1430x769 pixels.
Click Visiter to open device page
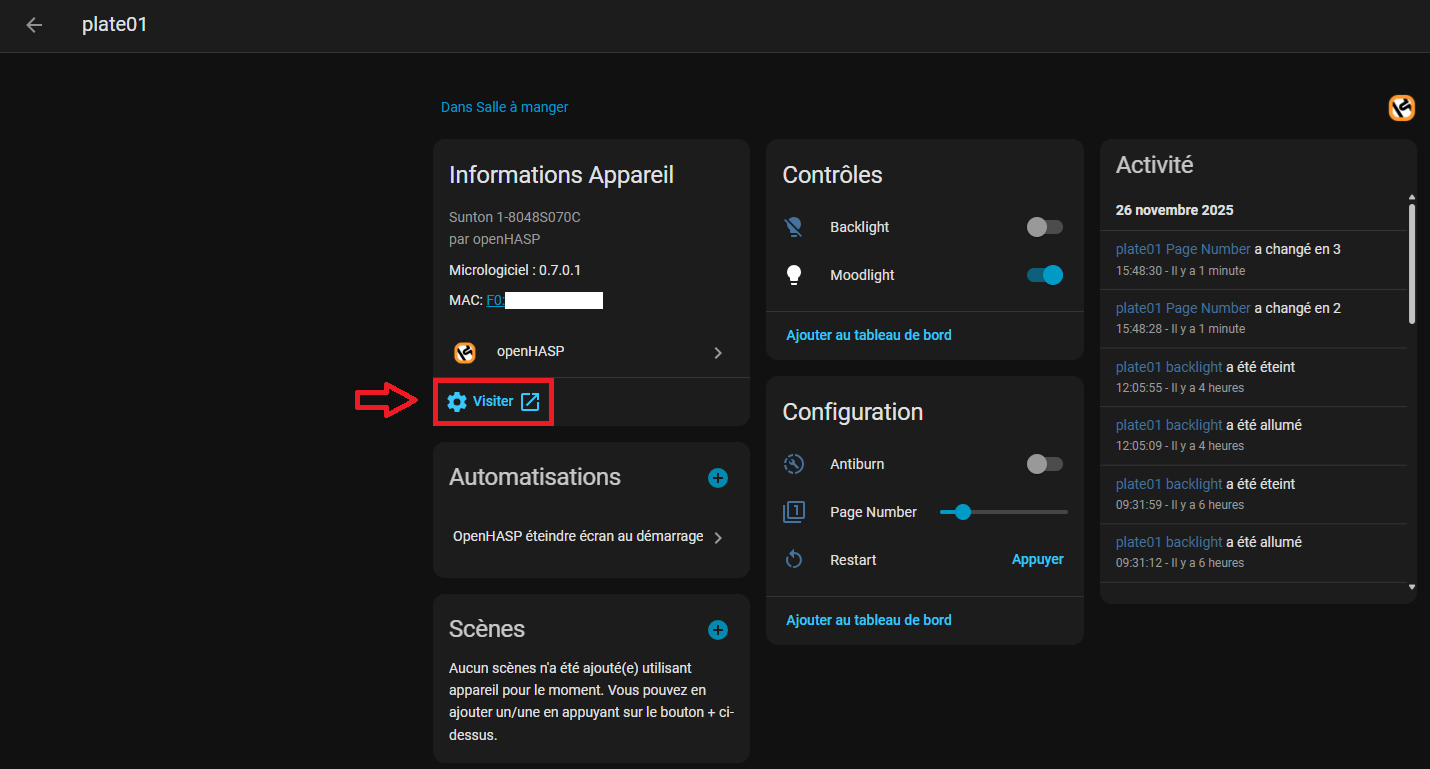pyautogui.click(x=494, y=402)
